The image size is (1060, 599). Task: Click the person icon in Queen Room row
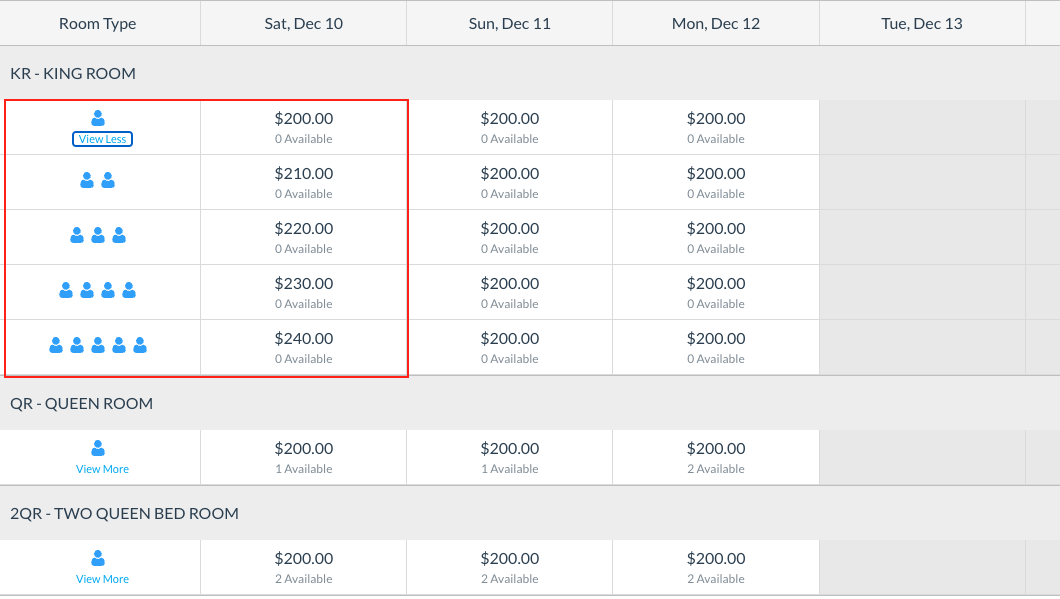pos(98,448)
